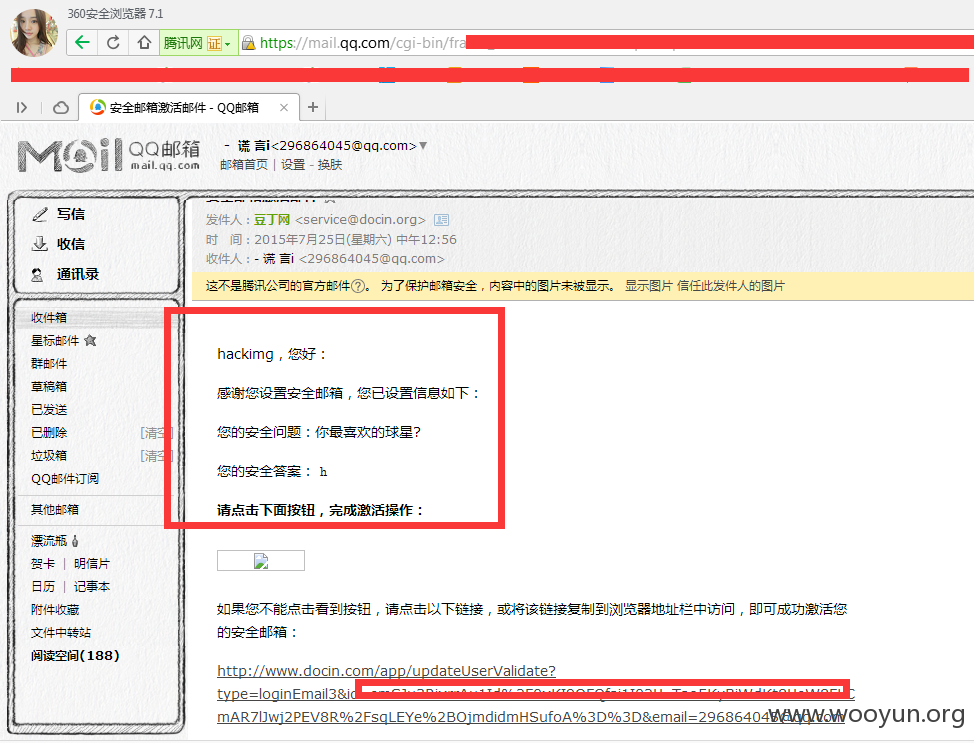Screen dimensions: 974x743
Task: Click recipient address <296864045@qq.com>
Action: (x=372, y=258)
